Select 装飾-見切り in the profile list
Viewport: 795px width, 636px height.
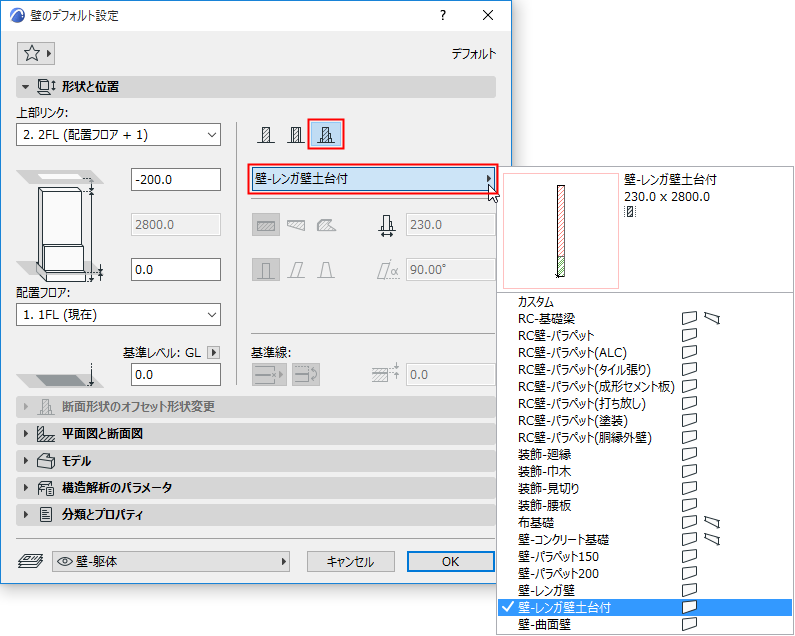644,488
